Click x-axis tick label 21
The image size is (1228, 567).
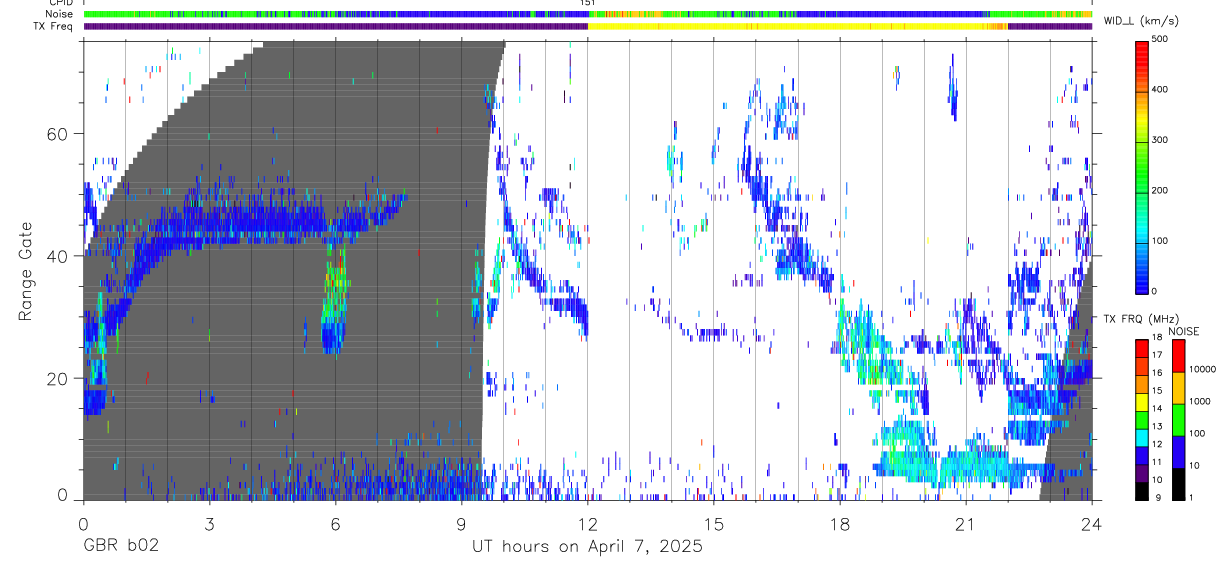click(965, 524)
